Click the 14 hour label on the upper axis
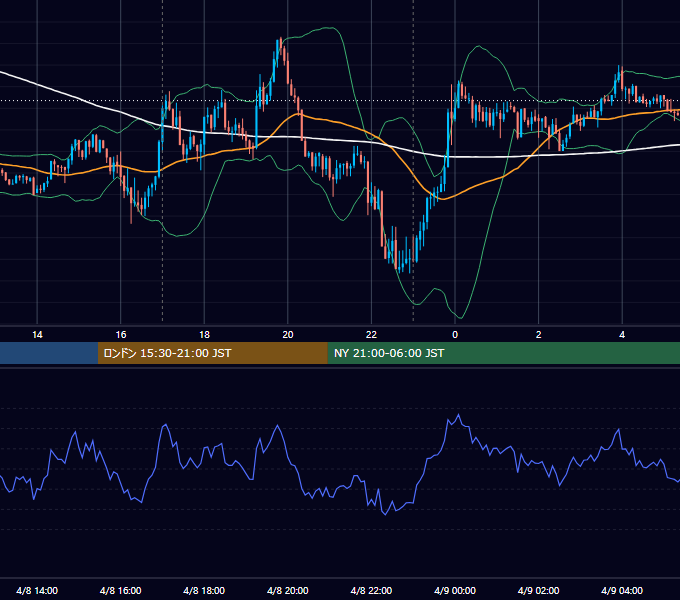Image resolution: width=680 pixels, height=600 pixels. (37, 335)
